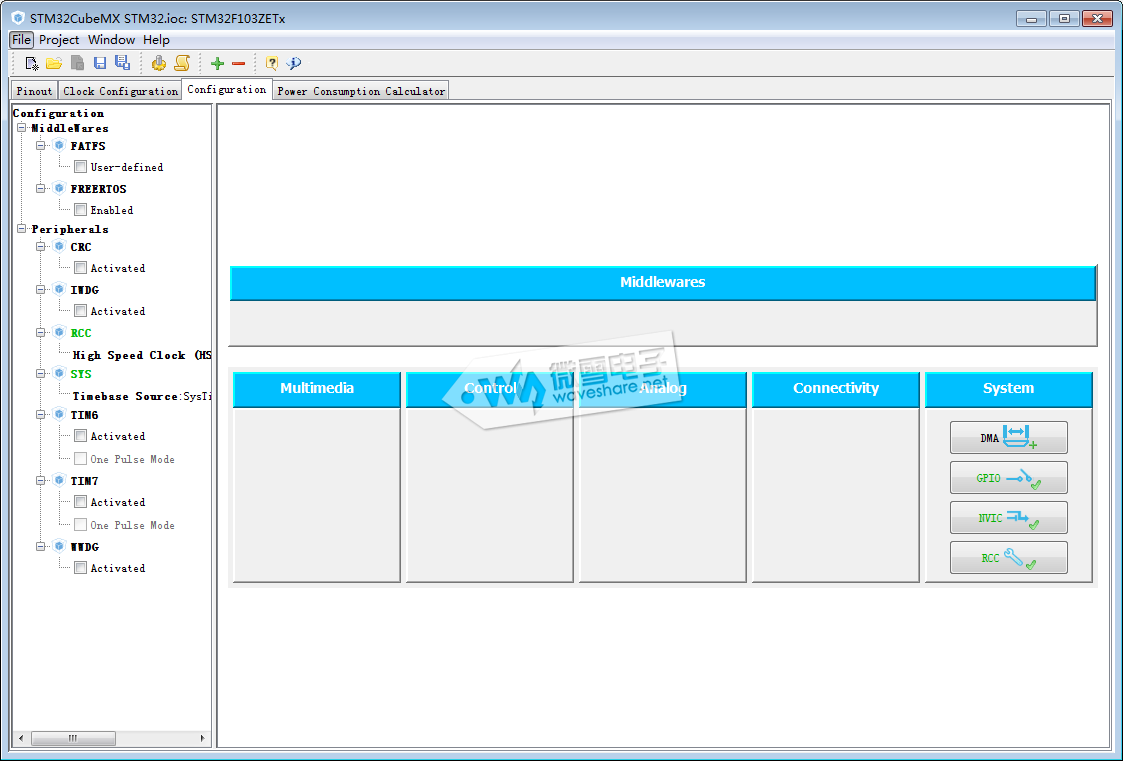Click the cube icon beside FREERTOS
The width and height of the screenshot is (1123, 761).
point(59,188)
